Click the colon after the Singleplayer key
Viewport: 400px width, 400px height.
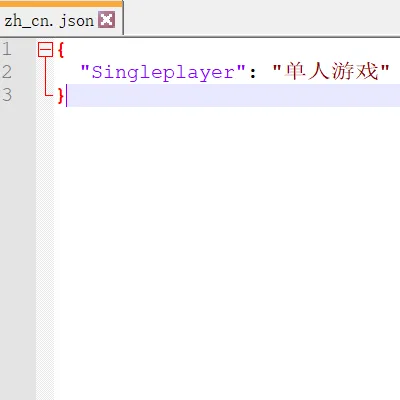[253, 73]
